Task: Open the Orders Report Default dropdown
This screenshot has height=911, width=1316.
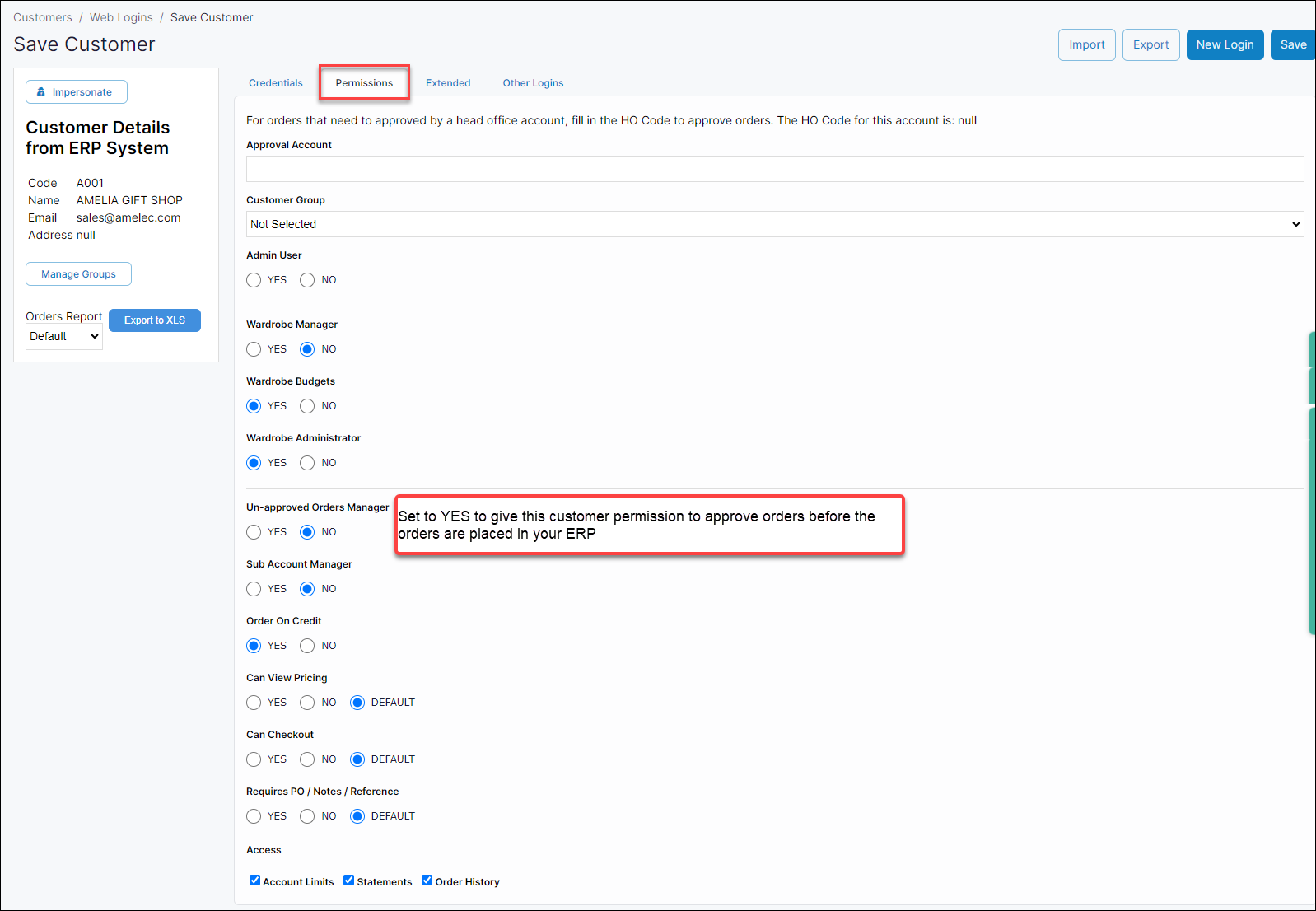Action: (x=64, y=336)
